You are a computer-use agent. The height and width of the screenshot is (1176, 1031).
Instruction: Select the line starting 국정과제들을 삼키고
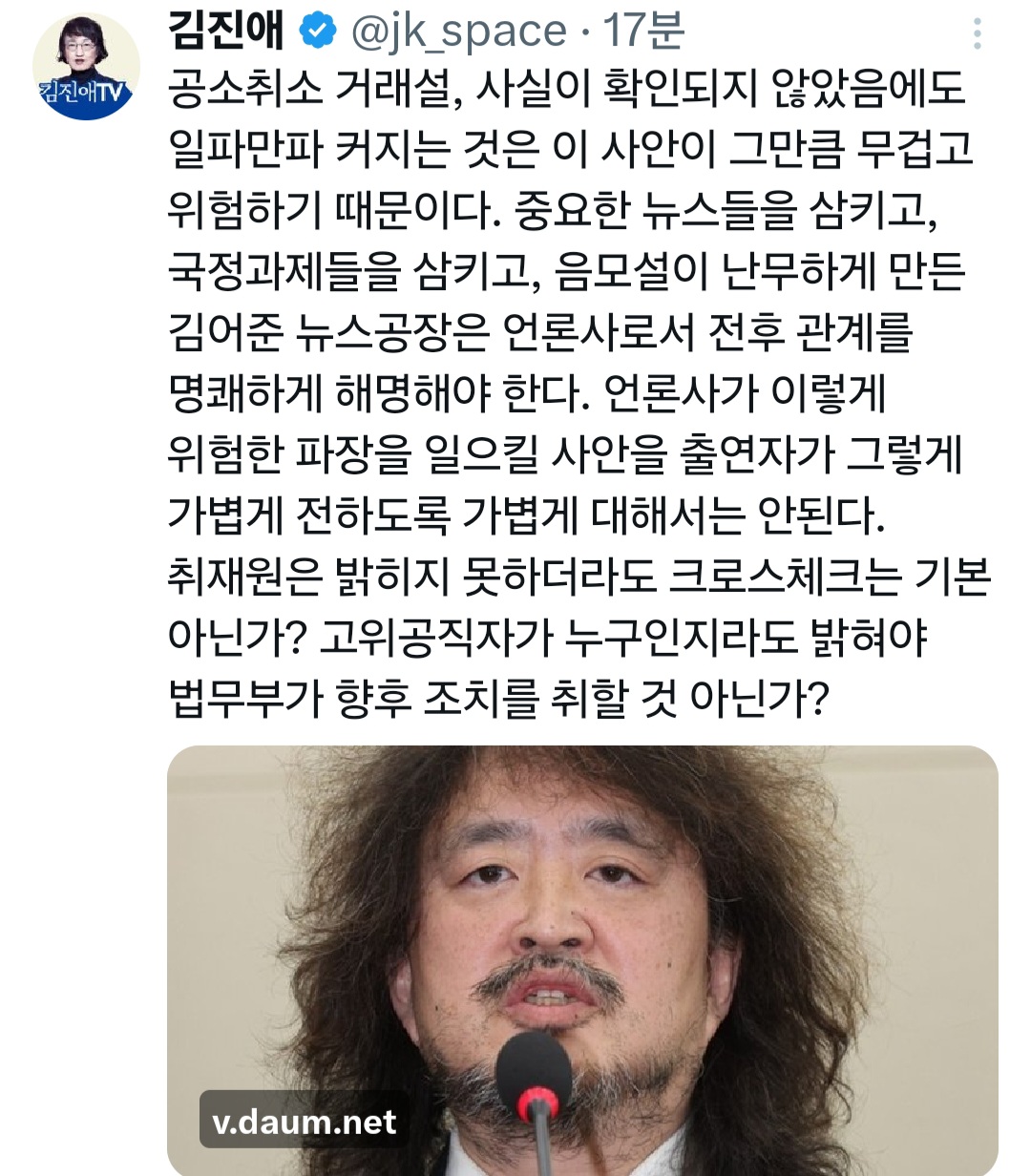[567, 272]
